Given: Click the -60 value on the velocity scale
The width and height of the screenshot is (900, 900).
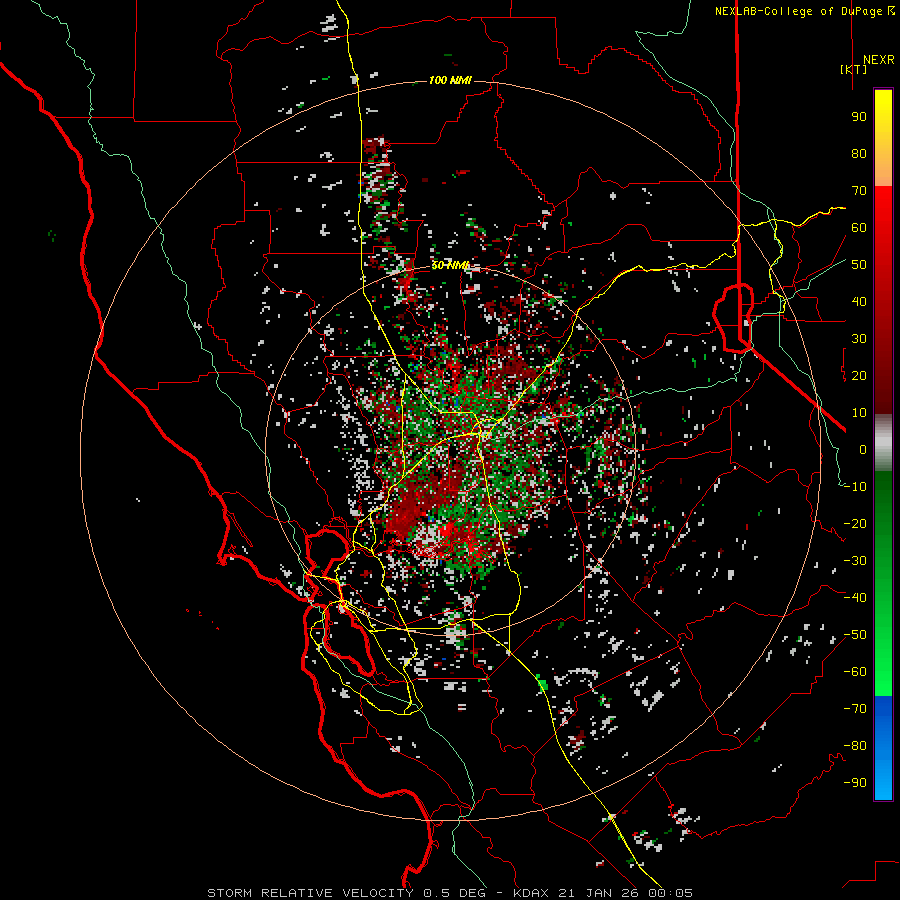Looking at the screenshot, I should click(855, 672).
